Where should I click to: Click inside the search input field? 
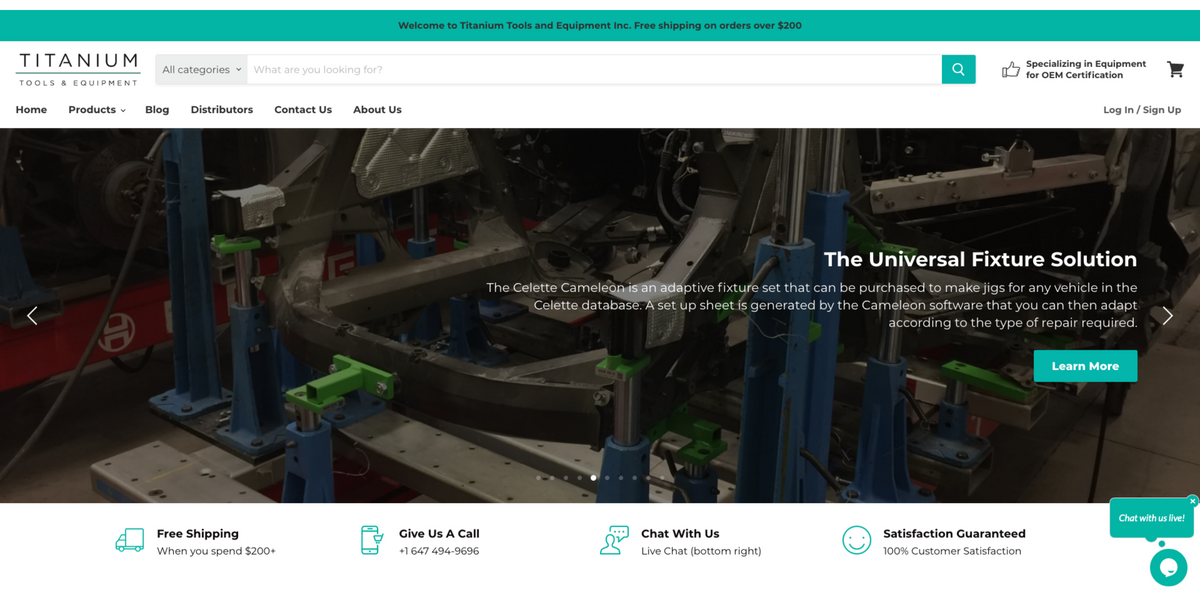tap(500, 69)
